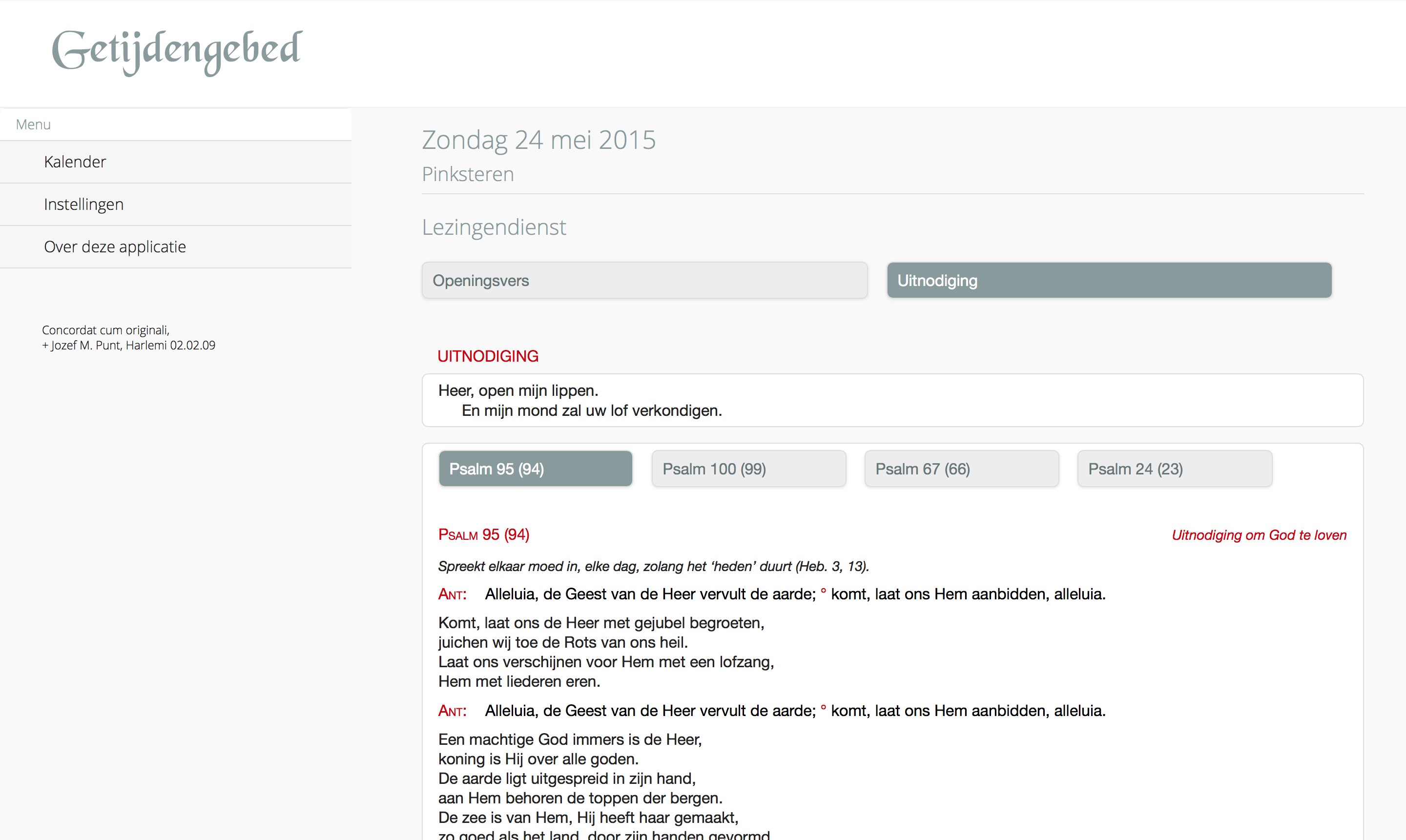Select the Uitnodiging tab

coord(1108,280)
